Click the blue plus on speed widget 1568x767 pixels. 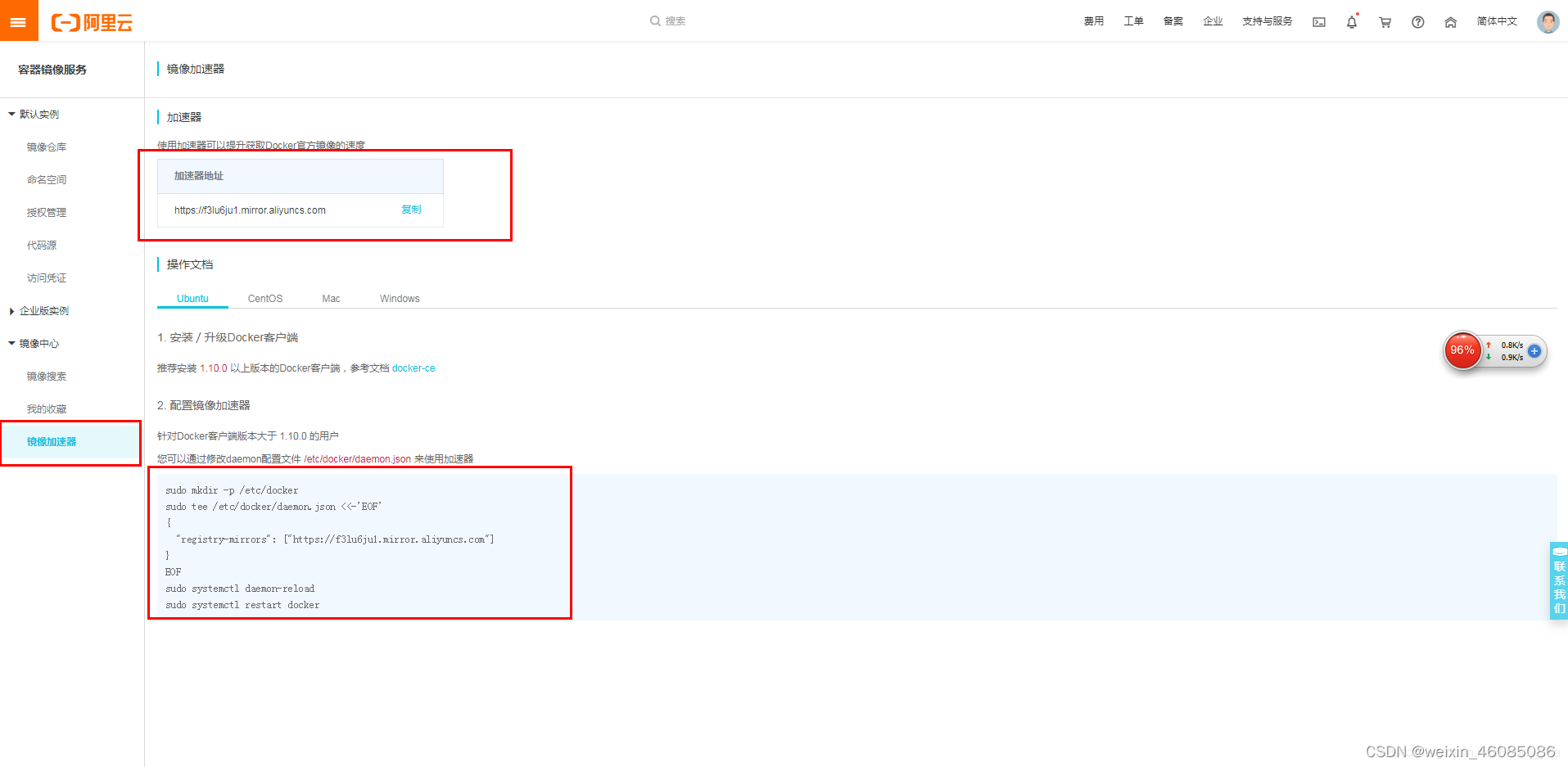click(x=1534, y=351)
